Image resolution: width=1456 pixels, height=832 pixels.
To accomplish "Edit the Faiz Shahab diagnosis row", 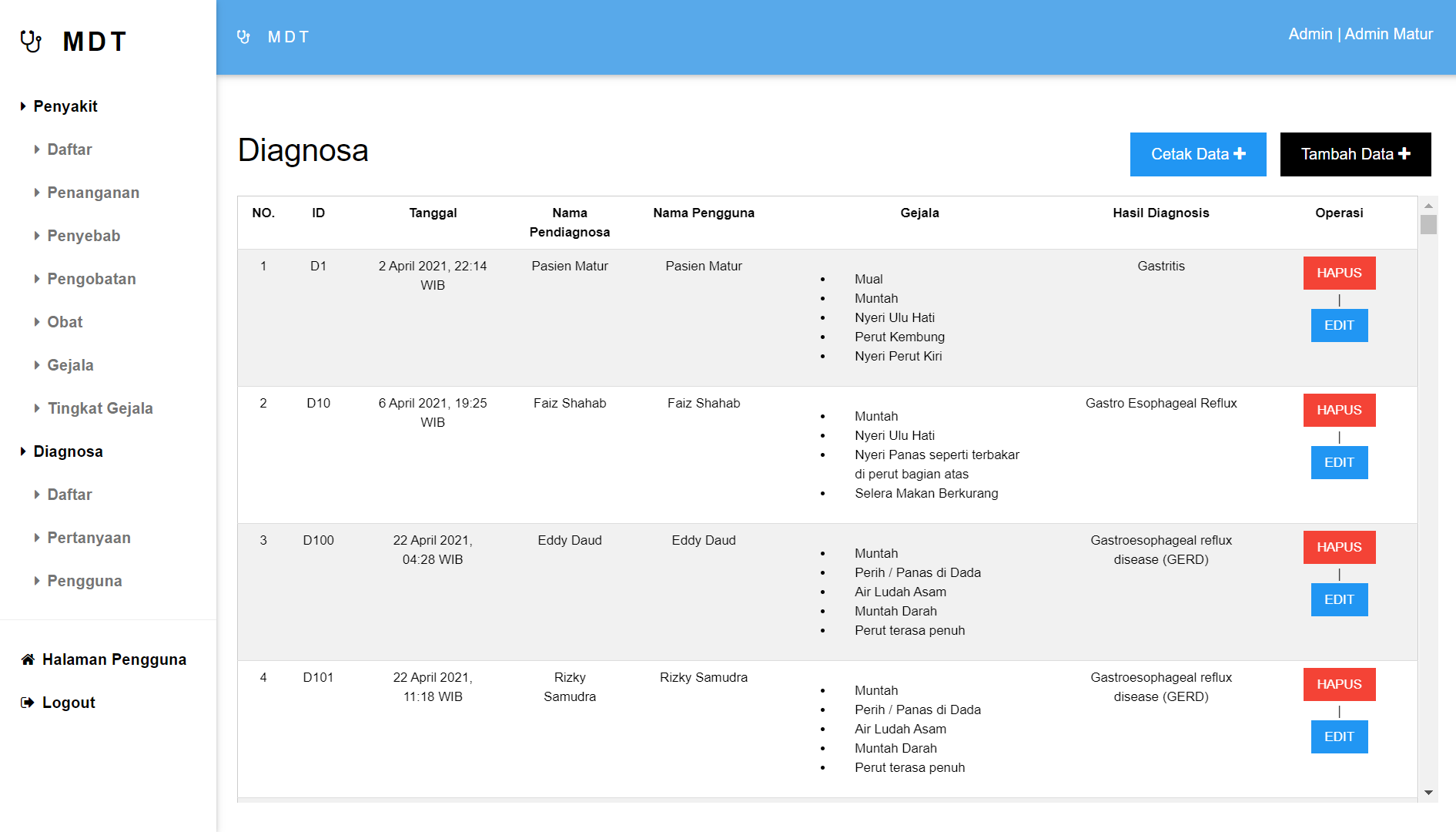I will click(x=1339, y=462).
